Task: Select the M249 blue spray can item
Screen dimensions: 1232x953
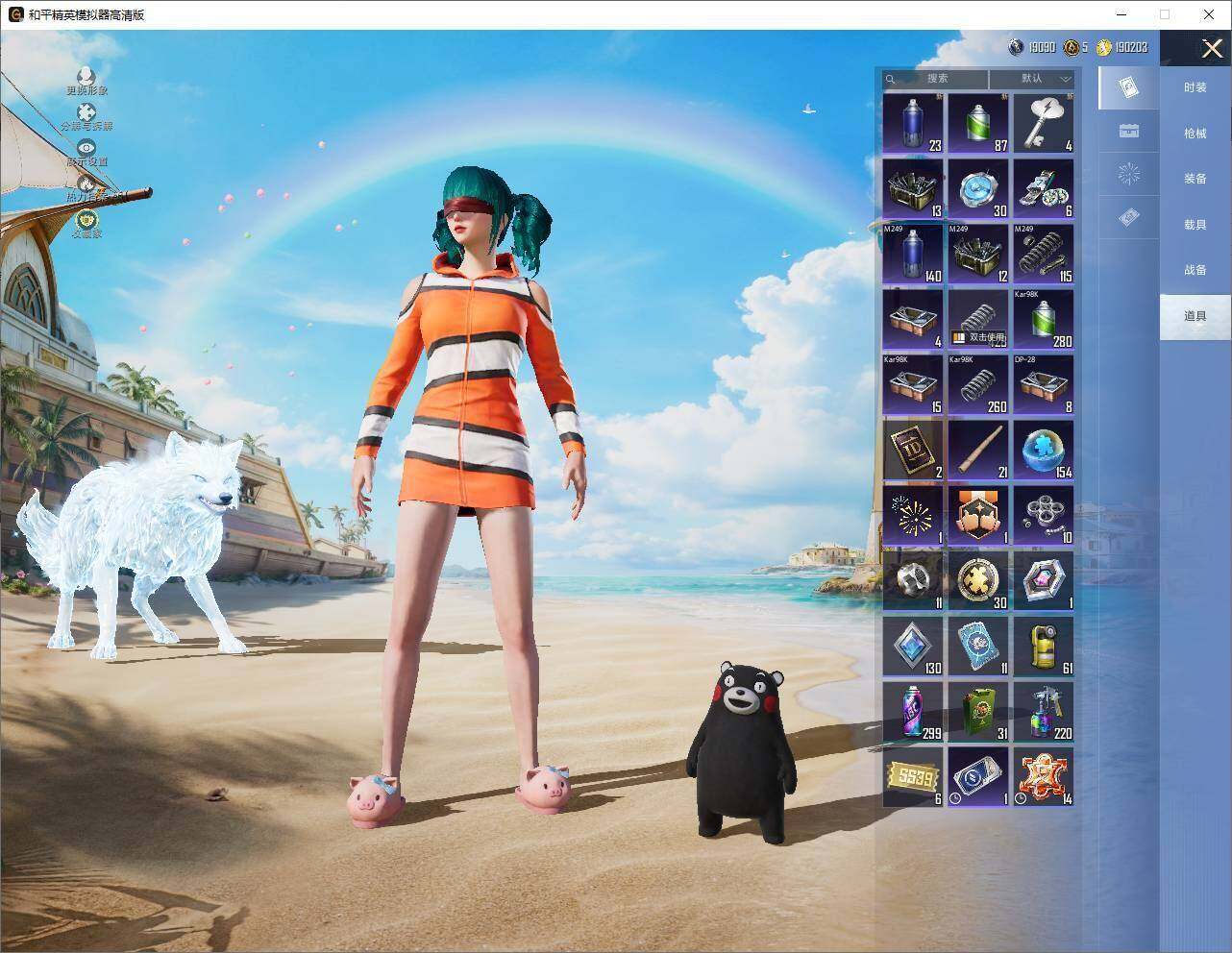Action: point(913,254)
